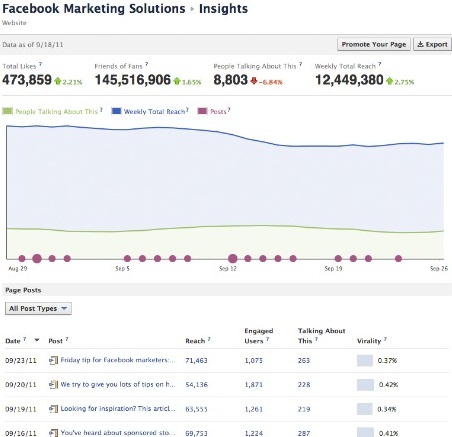
Task: Click the Total Likes help question mark
Action: point(40,64)
